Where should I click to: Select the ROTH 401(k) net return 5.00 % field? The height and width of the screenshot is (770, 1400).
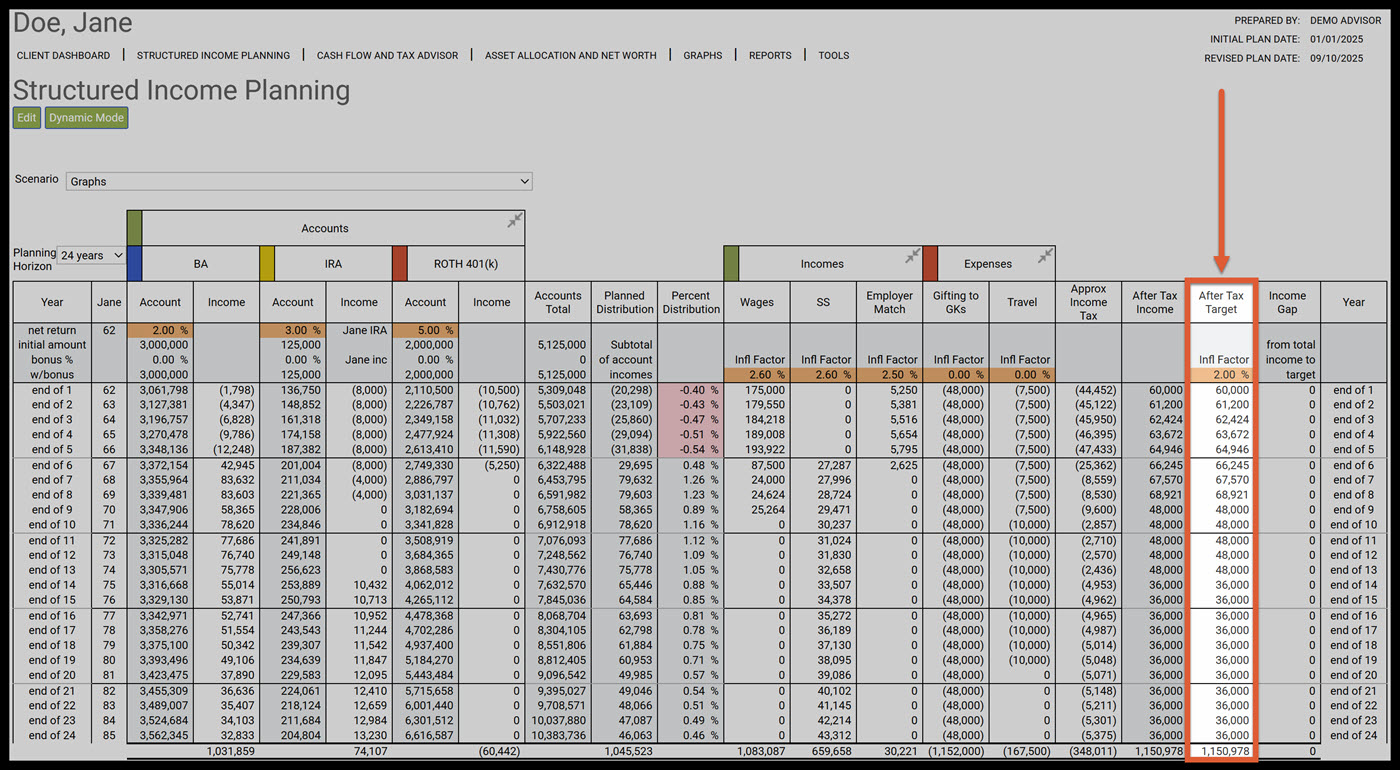click(x=425, y=330)
